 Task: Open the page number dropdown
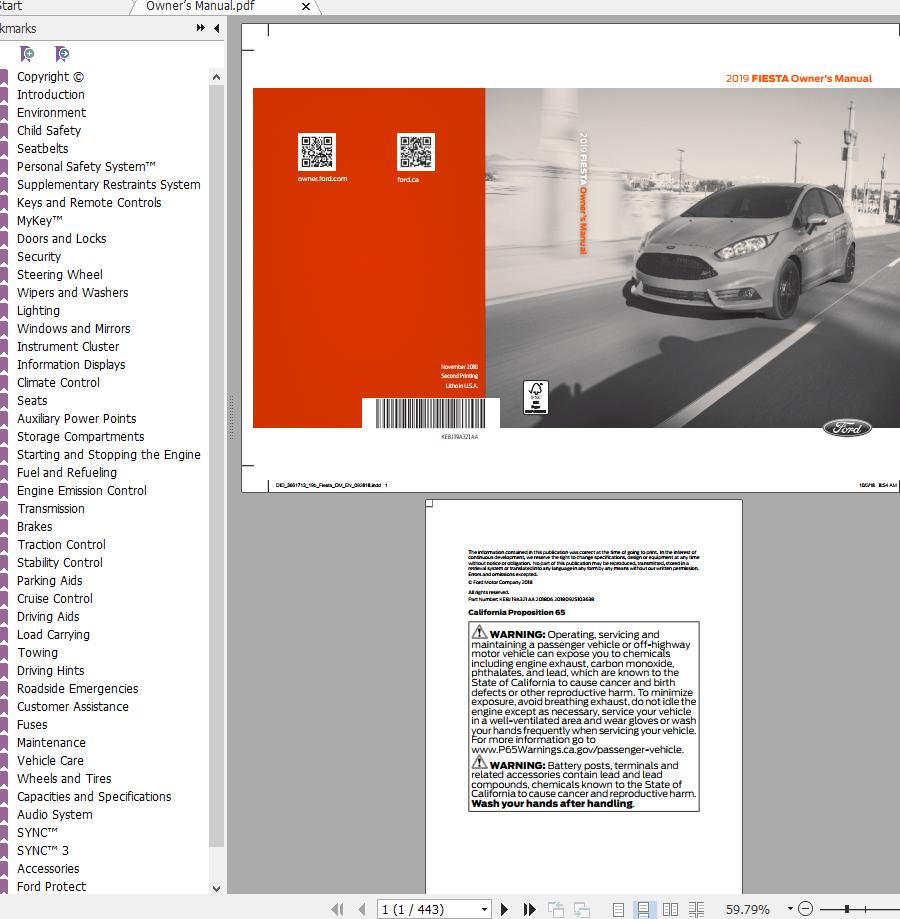pyautogui.click(x=485, y=909)
